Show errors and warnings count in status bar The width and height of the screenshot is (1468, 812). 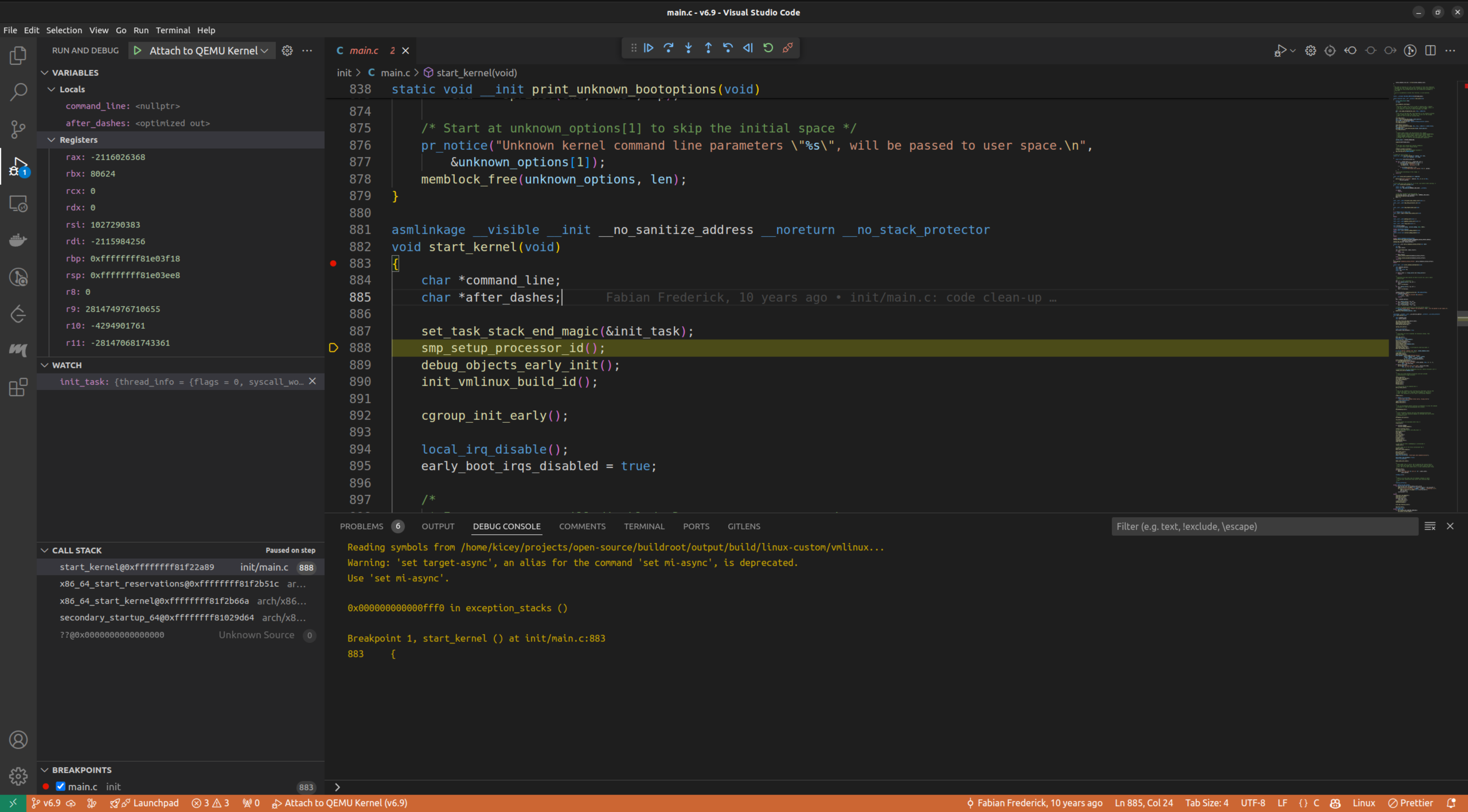(210, 803)
